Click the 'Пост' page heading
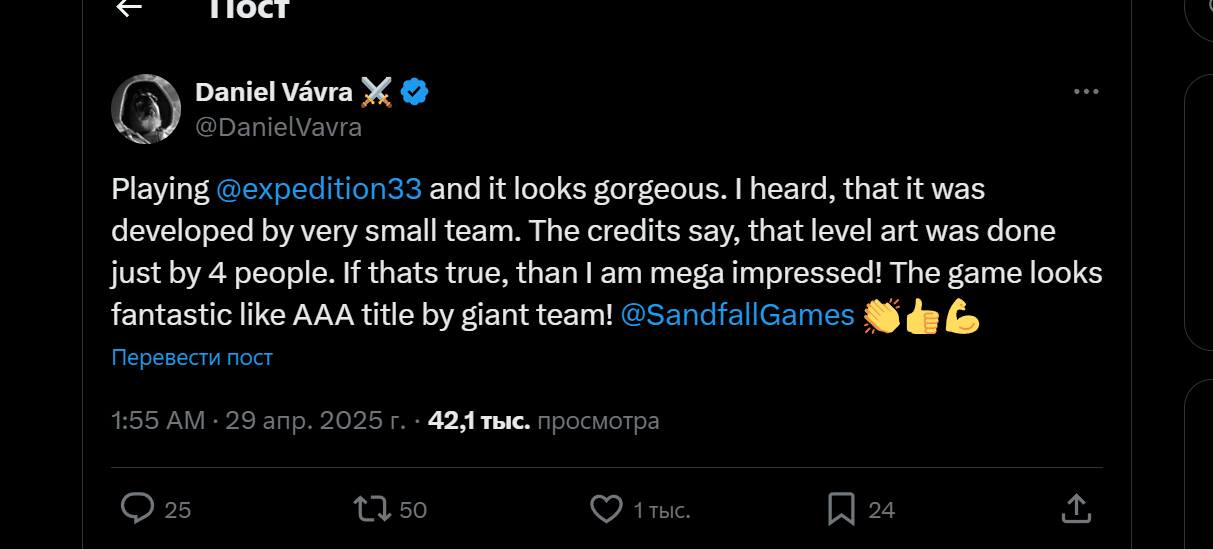This screenshot has width=1213, height=549. (x=249, y=9)
